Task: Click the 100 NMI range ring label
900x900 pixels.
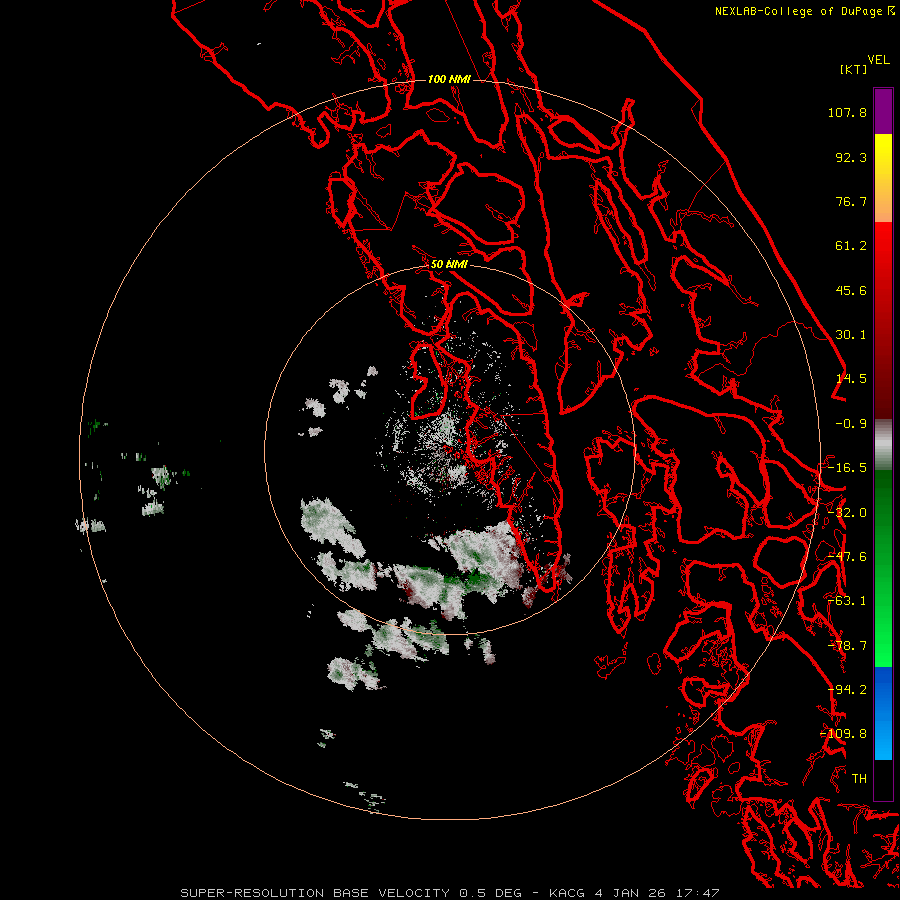Action: [x=449, y=79]
